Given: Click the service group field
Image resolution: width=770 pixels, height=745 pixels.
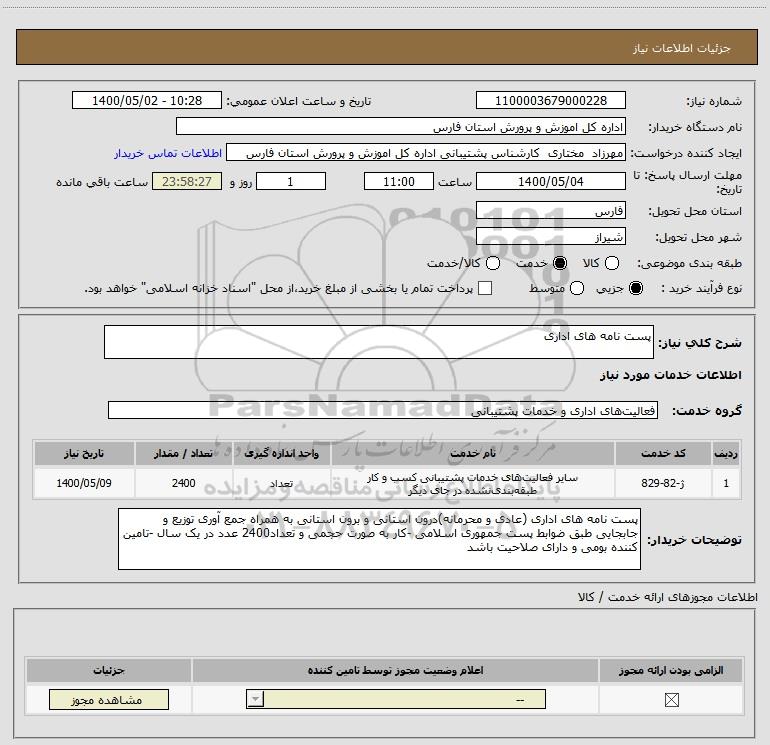Looking at the screenshot, I should 383,411.
